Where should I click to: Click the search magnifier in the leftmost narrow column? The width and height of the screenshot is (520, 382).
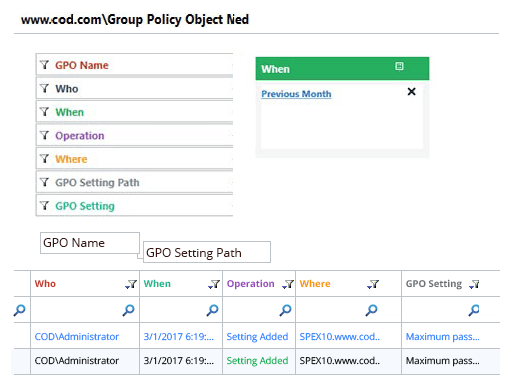pyautogui.click(x=19, y=310)
